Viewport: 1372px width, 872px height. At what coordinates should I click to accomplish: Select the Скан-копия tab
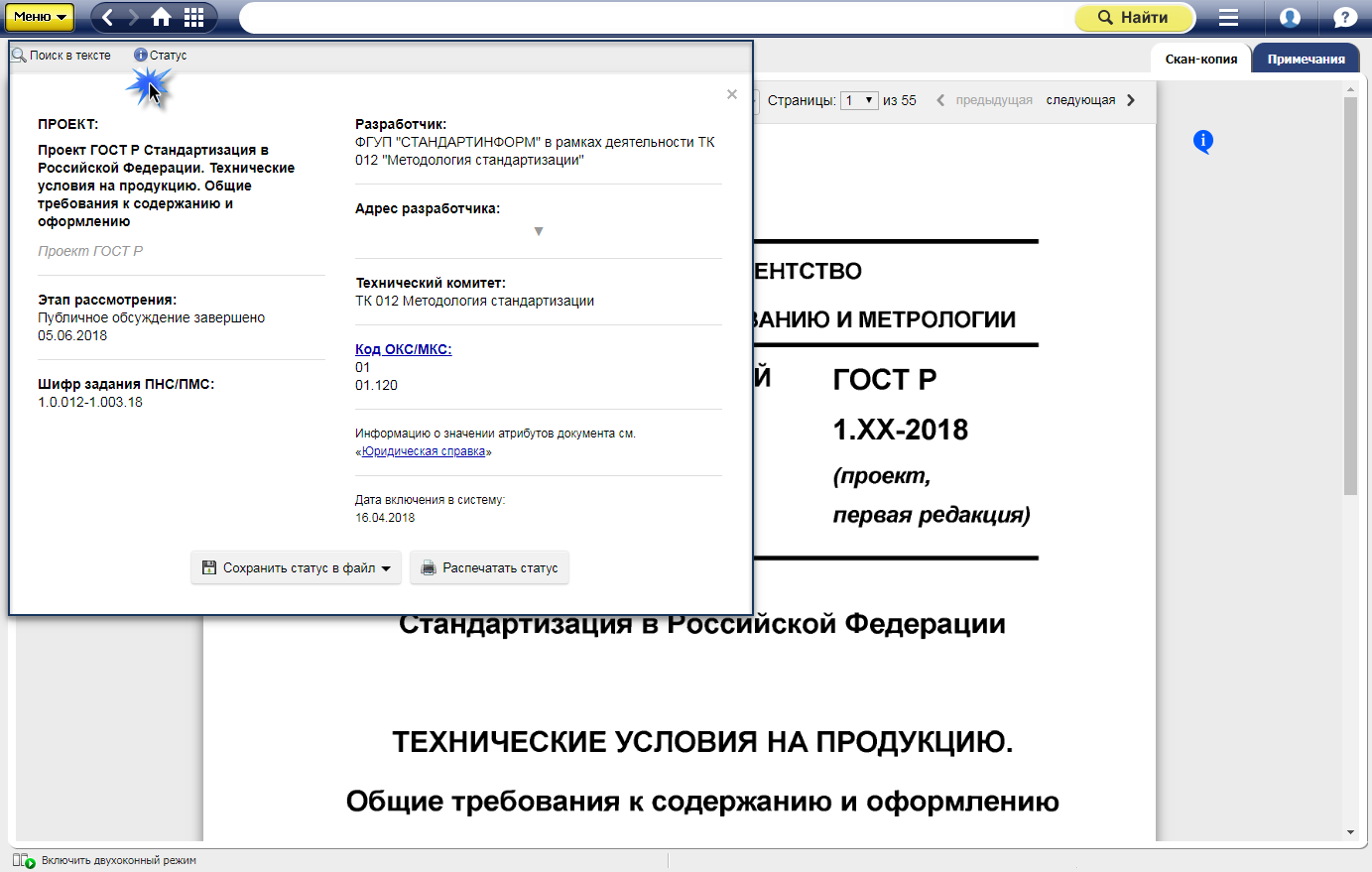pyautogui.click(x=1200, y=60)
